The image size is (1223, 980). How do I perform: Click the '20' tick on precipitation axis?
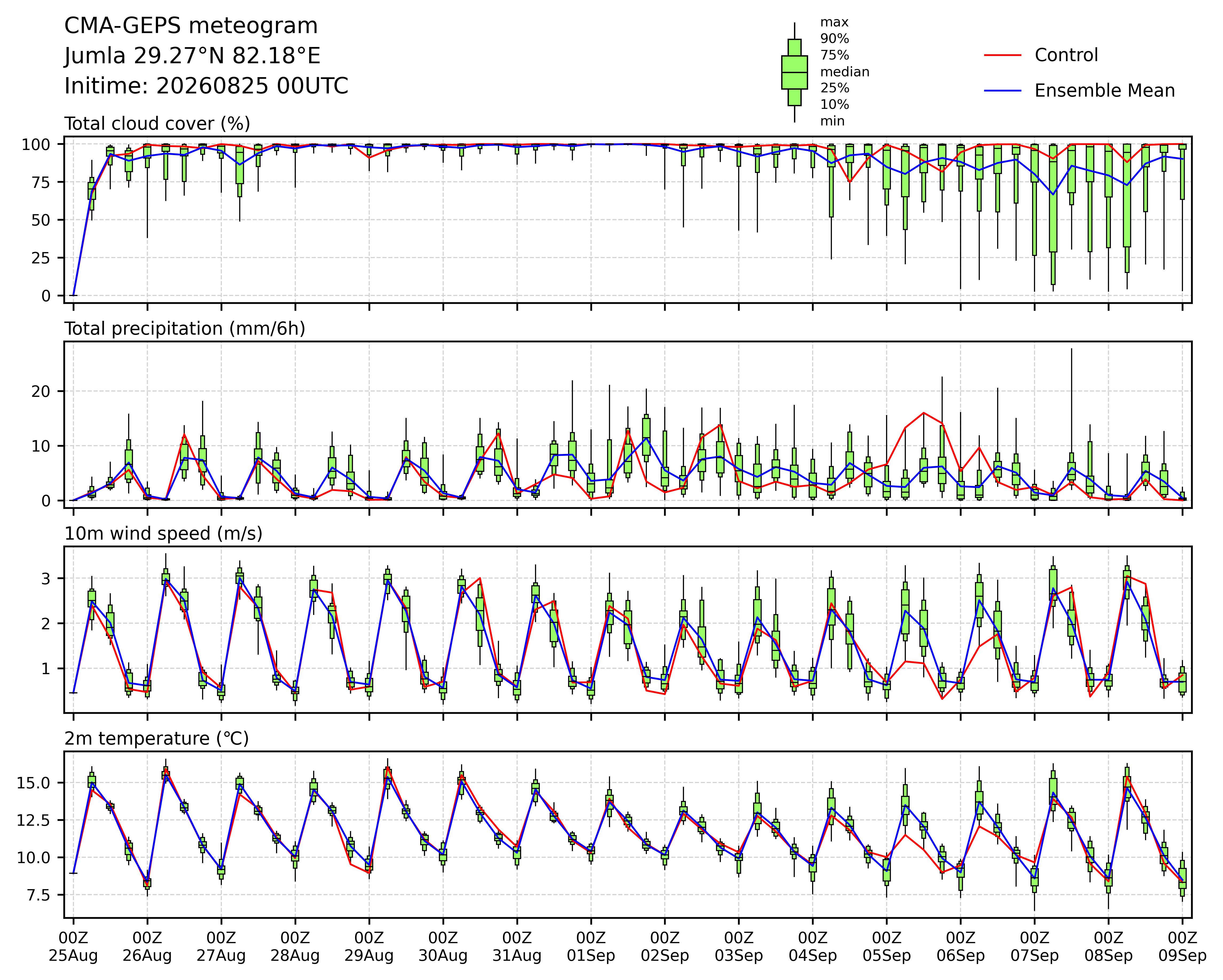pyautogui.click(x=41, y=391)
